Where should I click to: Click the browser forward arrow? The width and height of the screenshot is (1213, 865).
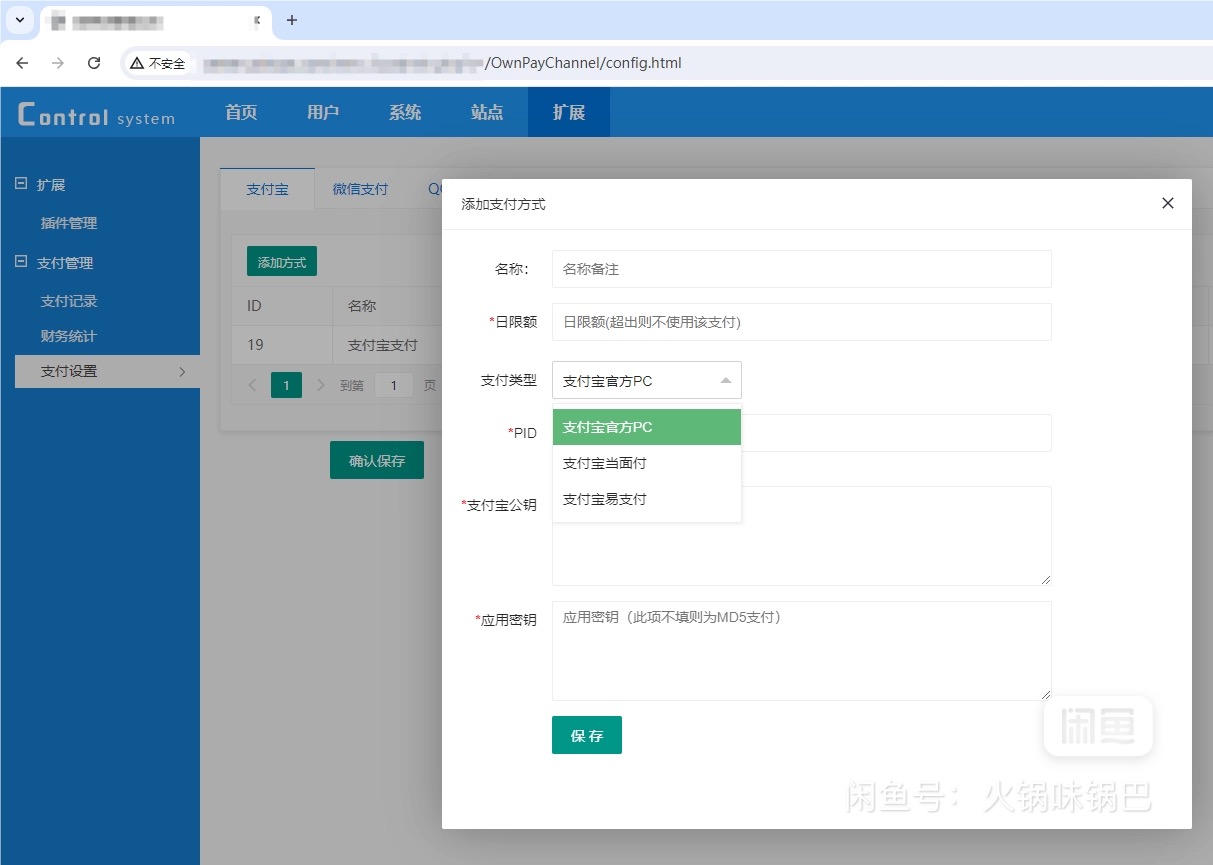(58, 62)
